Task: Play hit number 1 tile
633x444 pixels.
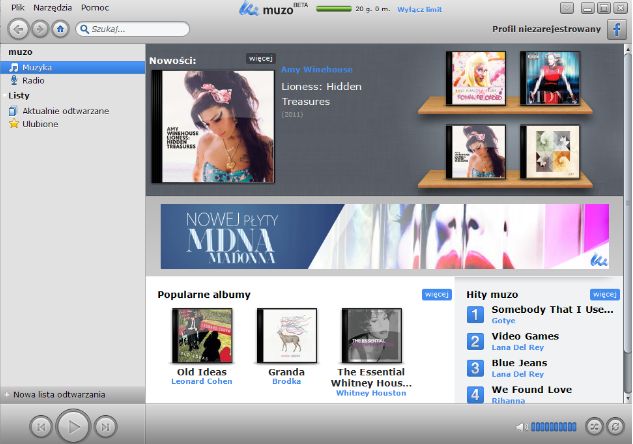Action: coord(475,315)
